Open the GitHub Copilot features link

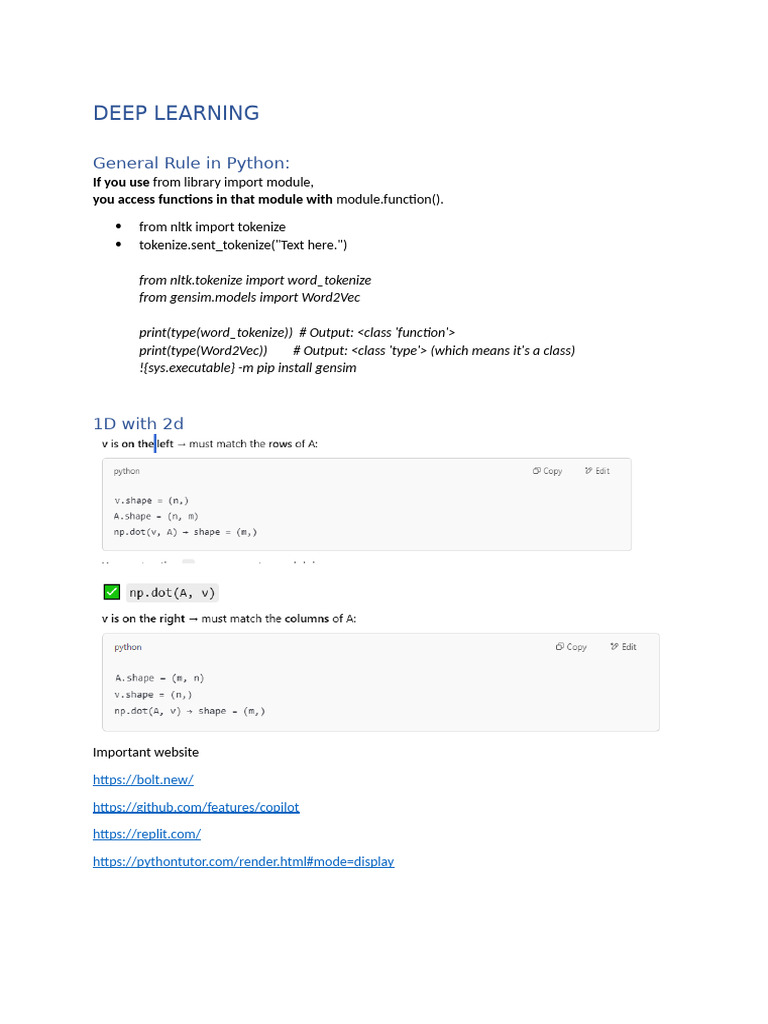(196, 807)
